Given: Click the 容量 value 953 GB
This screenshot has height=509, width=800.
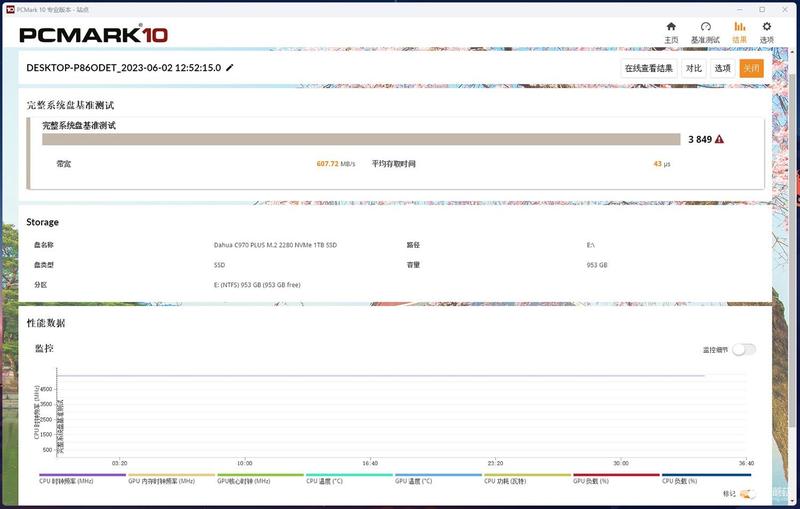Looking at the screenshot, I should (597, 265).
